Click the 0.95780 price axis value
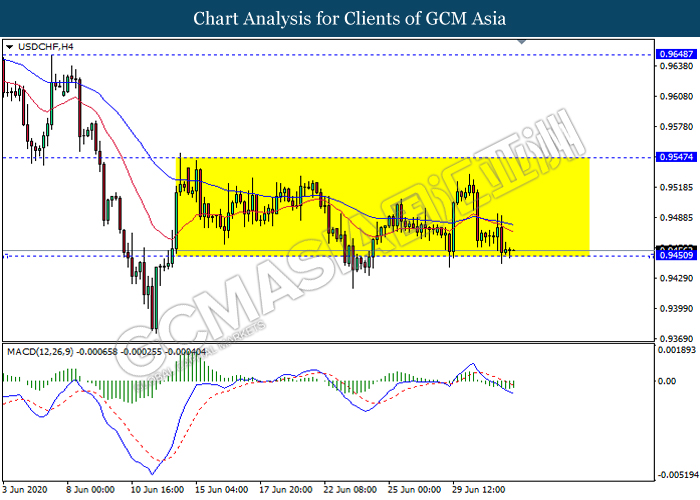This screenshot has width=700, height=500. coord(677,127)
